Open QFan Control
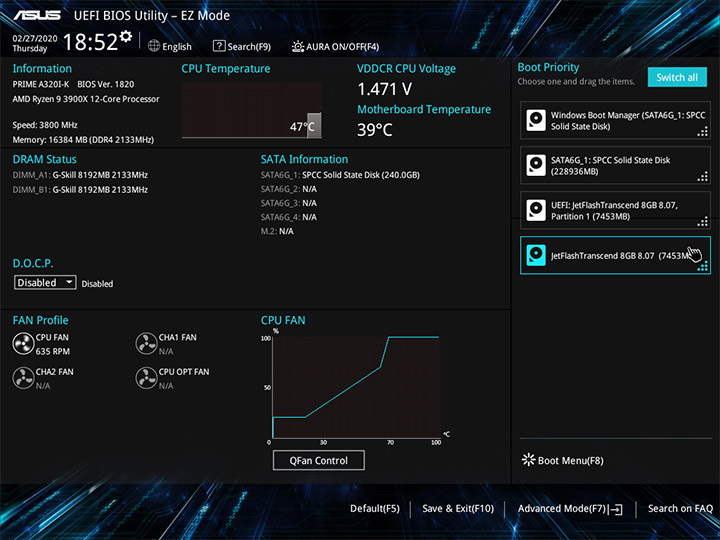 [319, 460]
